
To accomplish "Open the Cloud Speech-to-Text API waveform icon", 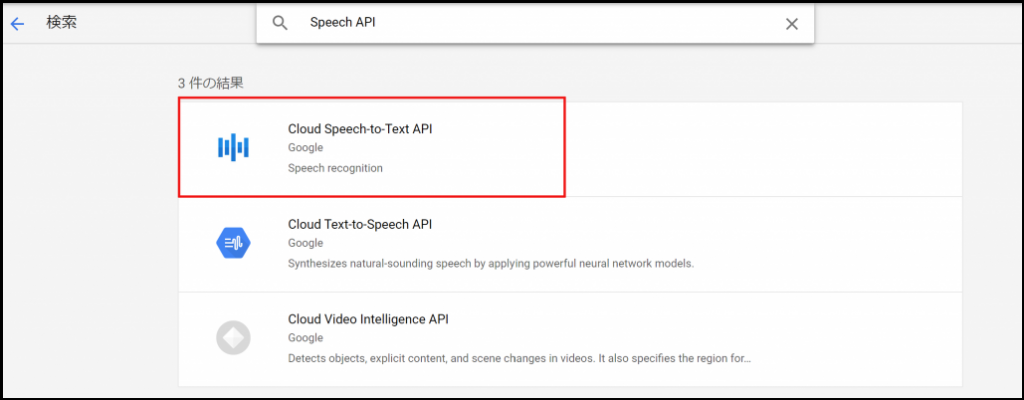I will [x=233, y=148].
